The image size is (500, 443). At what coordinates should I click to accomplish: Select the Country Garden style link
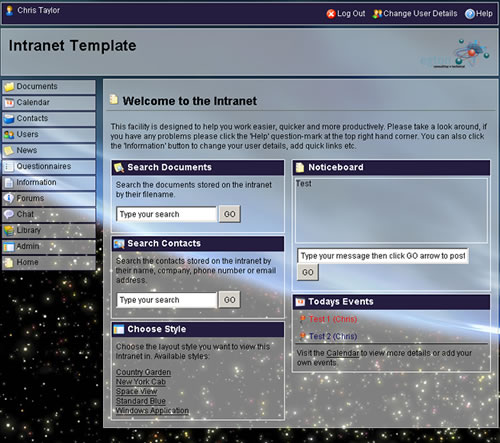pos(143,372)
